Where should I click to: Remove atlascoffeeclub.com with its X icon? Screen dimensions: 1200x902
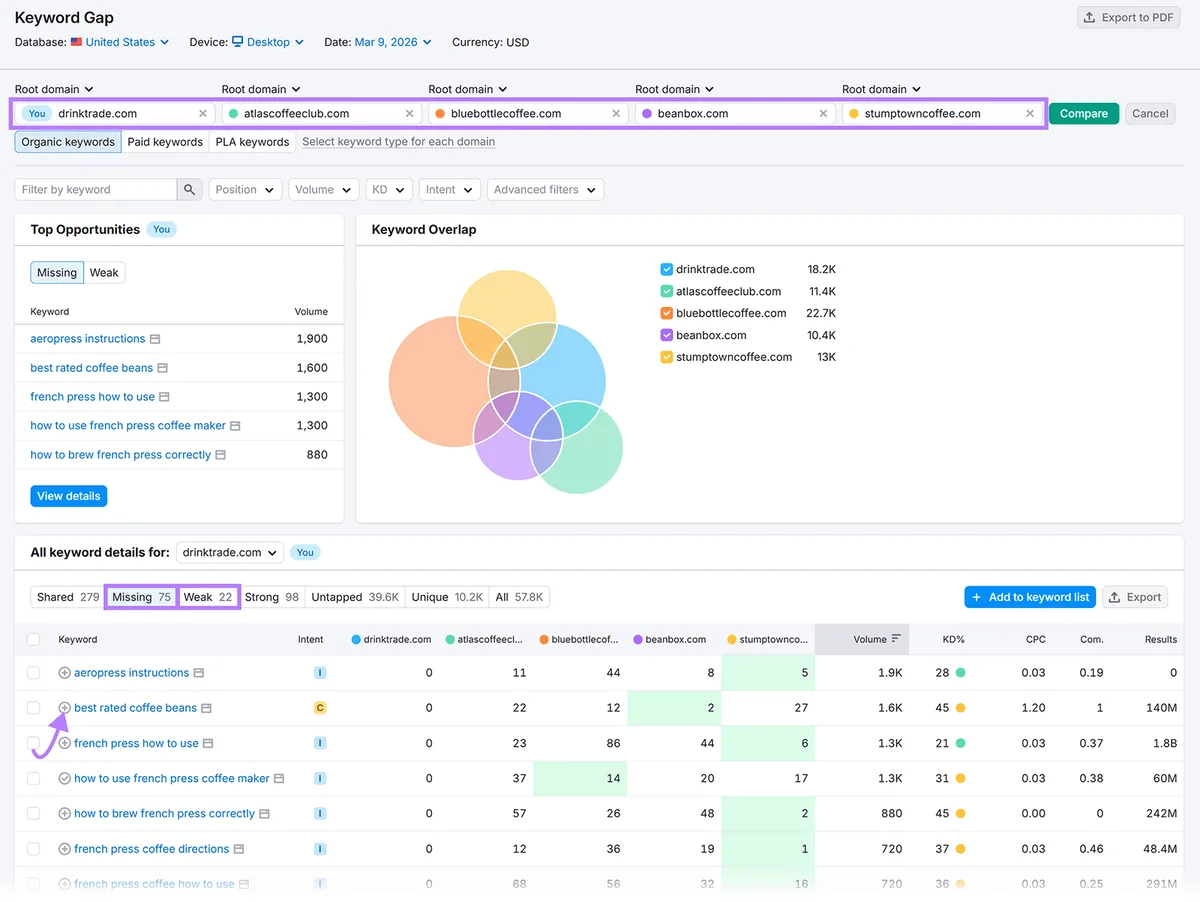point(409,114)
